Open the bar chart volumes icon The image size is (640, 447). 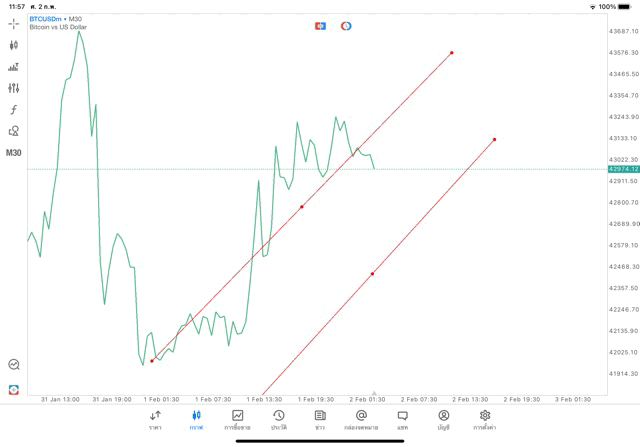tap(14, 67)
